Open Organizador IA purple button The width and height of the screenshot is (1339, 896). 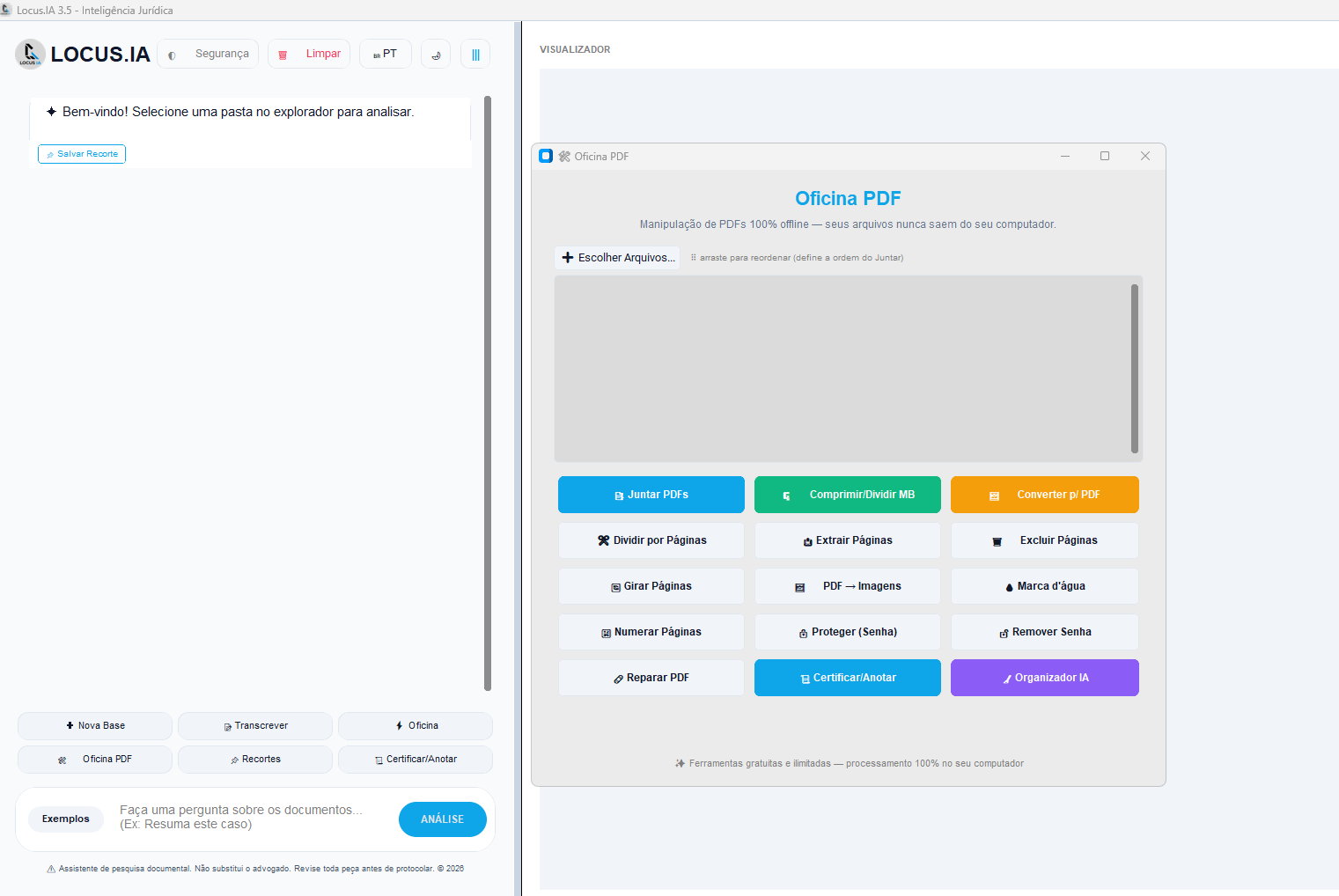[x=1045, y=678]
